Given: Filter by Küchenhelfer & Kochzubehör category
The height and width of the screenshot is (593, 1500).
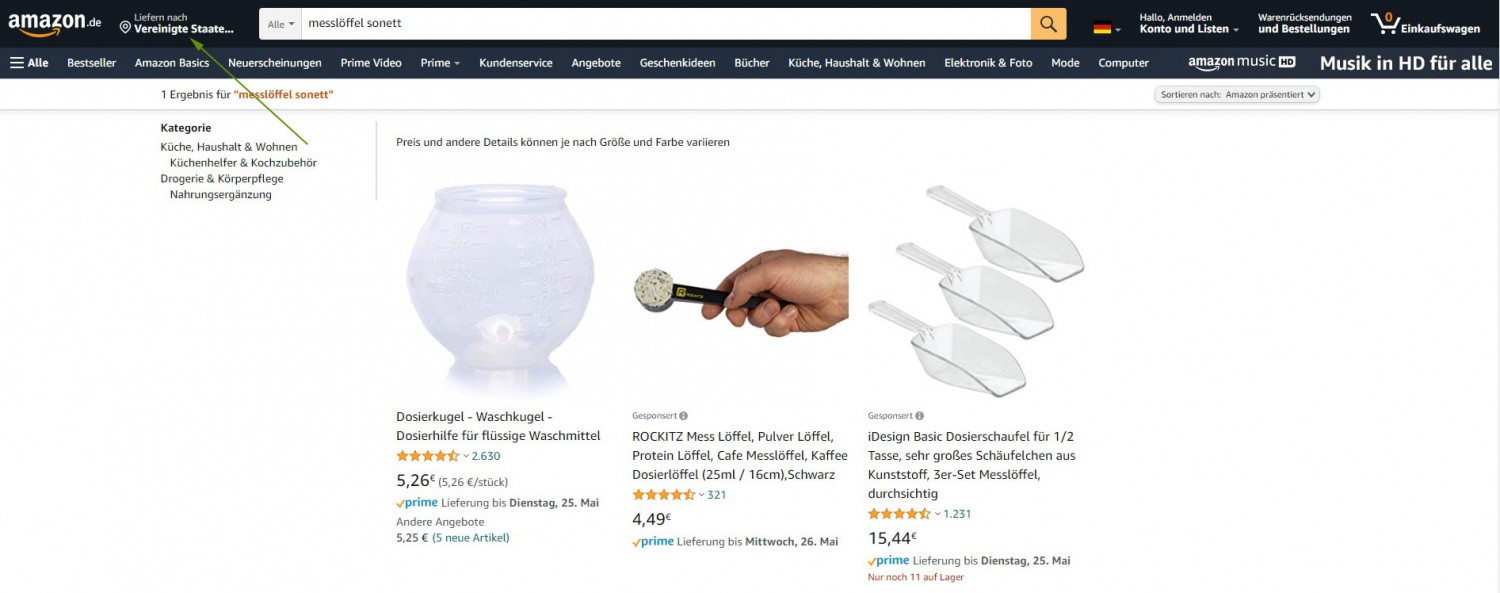Looking at the screenshot, I should pos(243,163).
